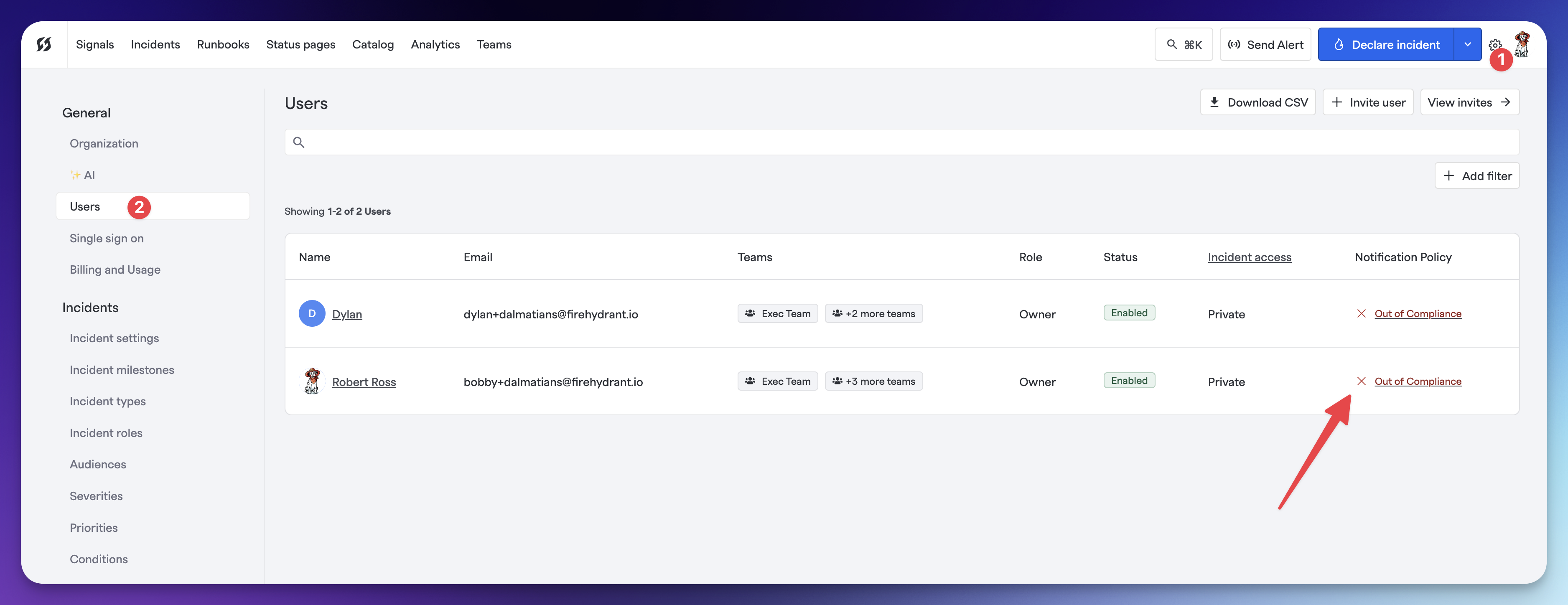
Task: Download the users CSV
Action: (x=1257, y=102)
